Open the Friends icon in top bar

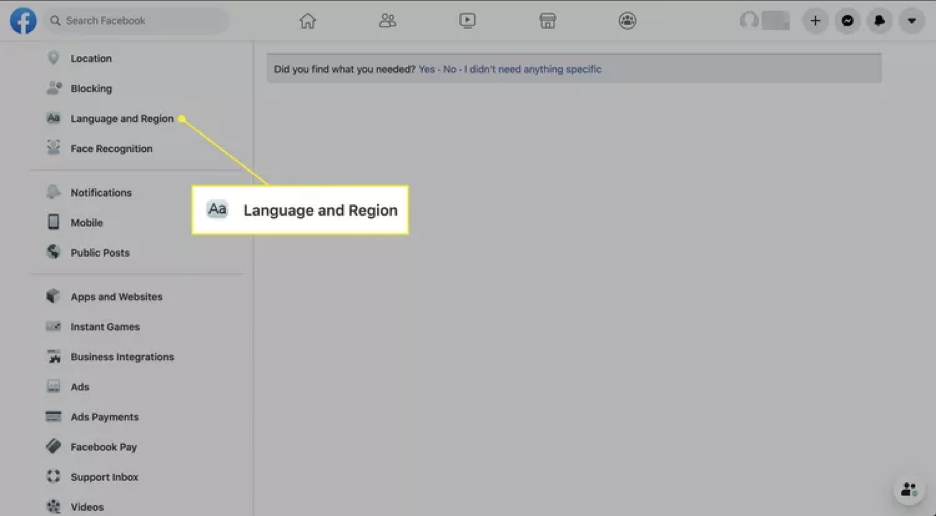tap(388, 20)
